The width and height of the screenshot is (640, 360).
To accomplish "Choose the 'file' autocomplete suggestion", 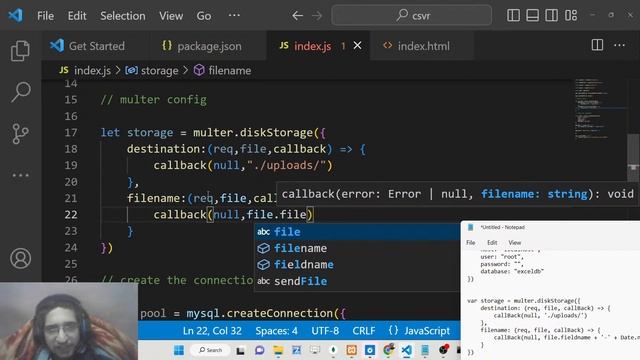I will 357,232.
